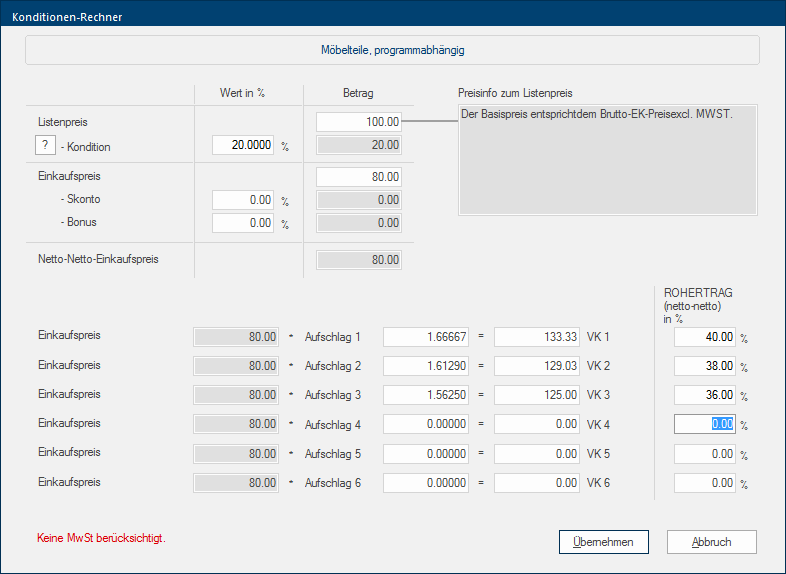
Task: Click the question mark help button beside Kondition
Action: coord(46,146)
